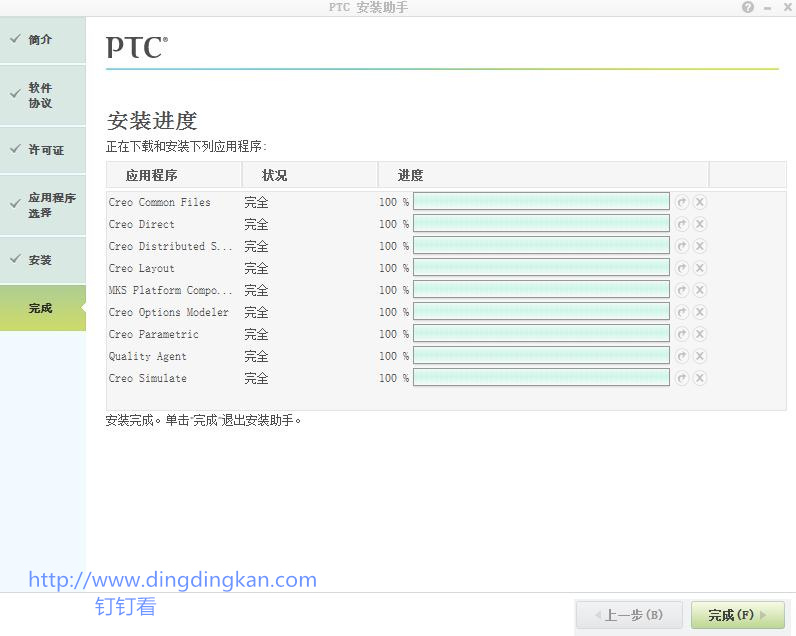
Task: Select the Creo Distributed S... row name
Action: coord(170,246)
